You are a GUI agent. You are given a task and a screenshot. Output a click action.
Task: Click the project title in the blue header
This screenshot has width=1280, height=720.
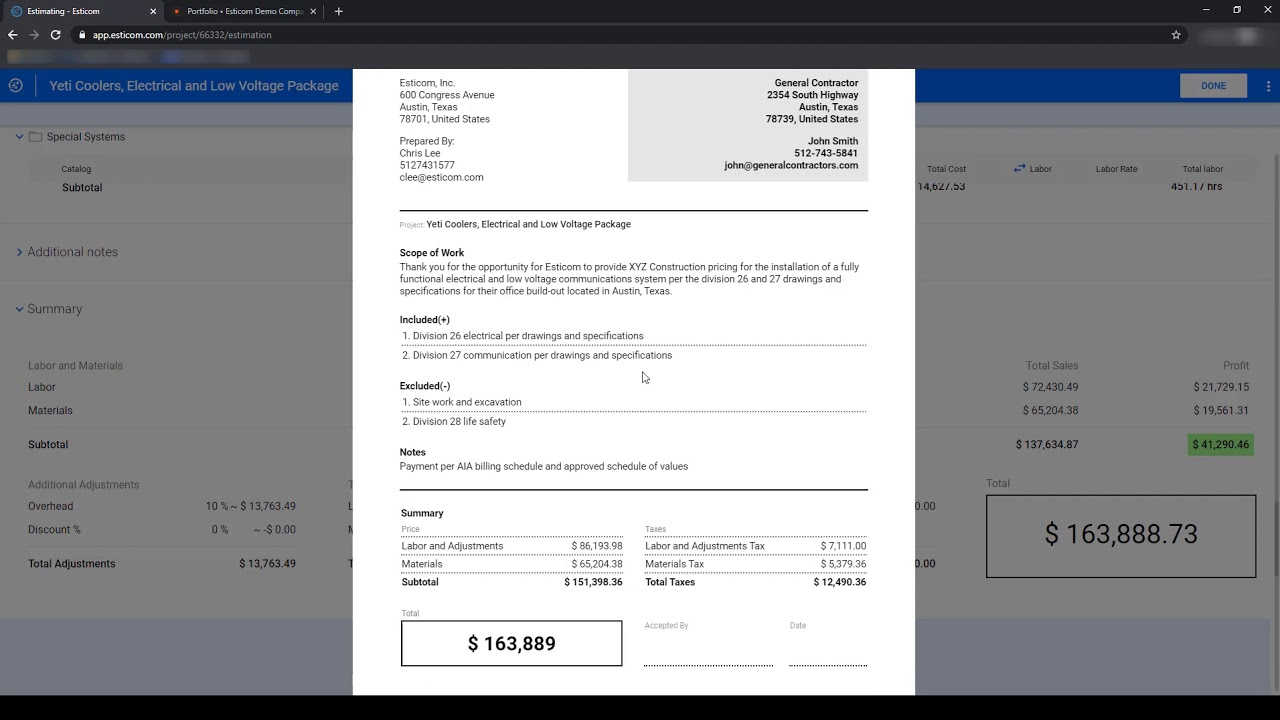click(194, 86)
